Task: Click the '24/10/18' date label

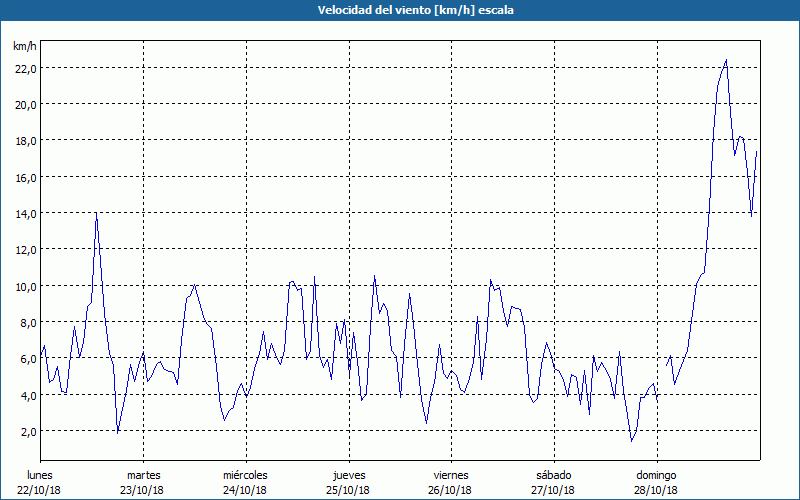Action: [x=245, y=490]
